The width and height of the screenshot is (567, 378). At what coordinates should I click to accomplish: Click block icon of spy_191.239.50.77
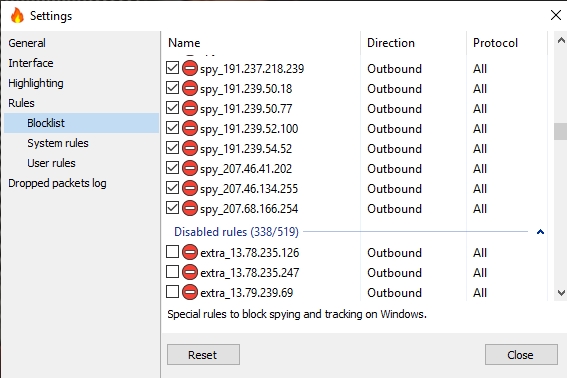190,108
